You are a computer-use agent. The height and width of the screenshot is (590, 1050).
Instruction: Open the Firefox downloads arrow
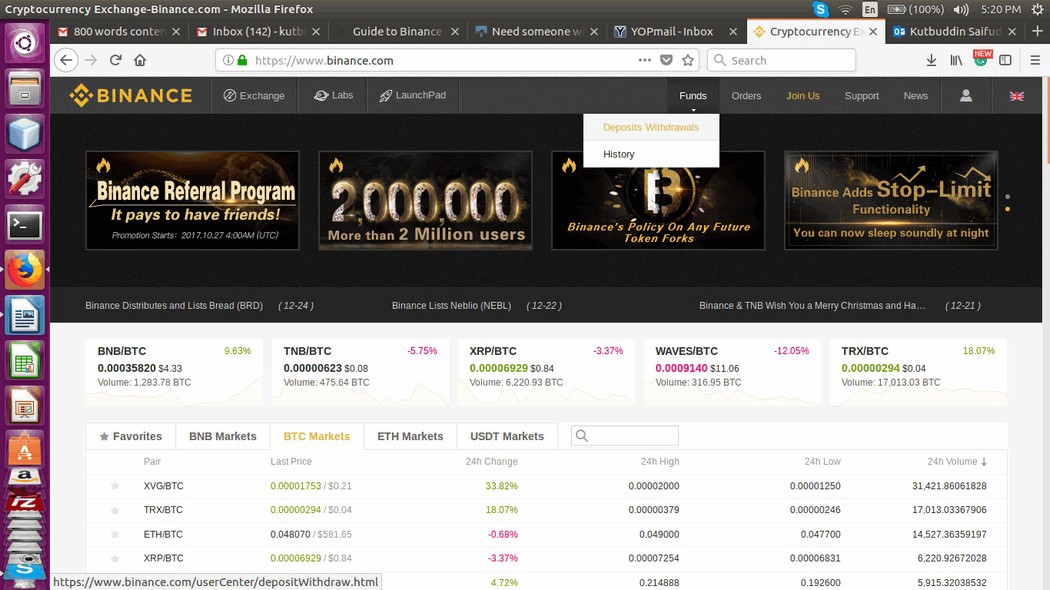point(931,60)
